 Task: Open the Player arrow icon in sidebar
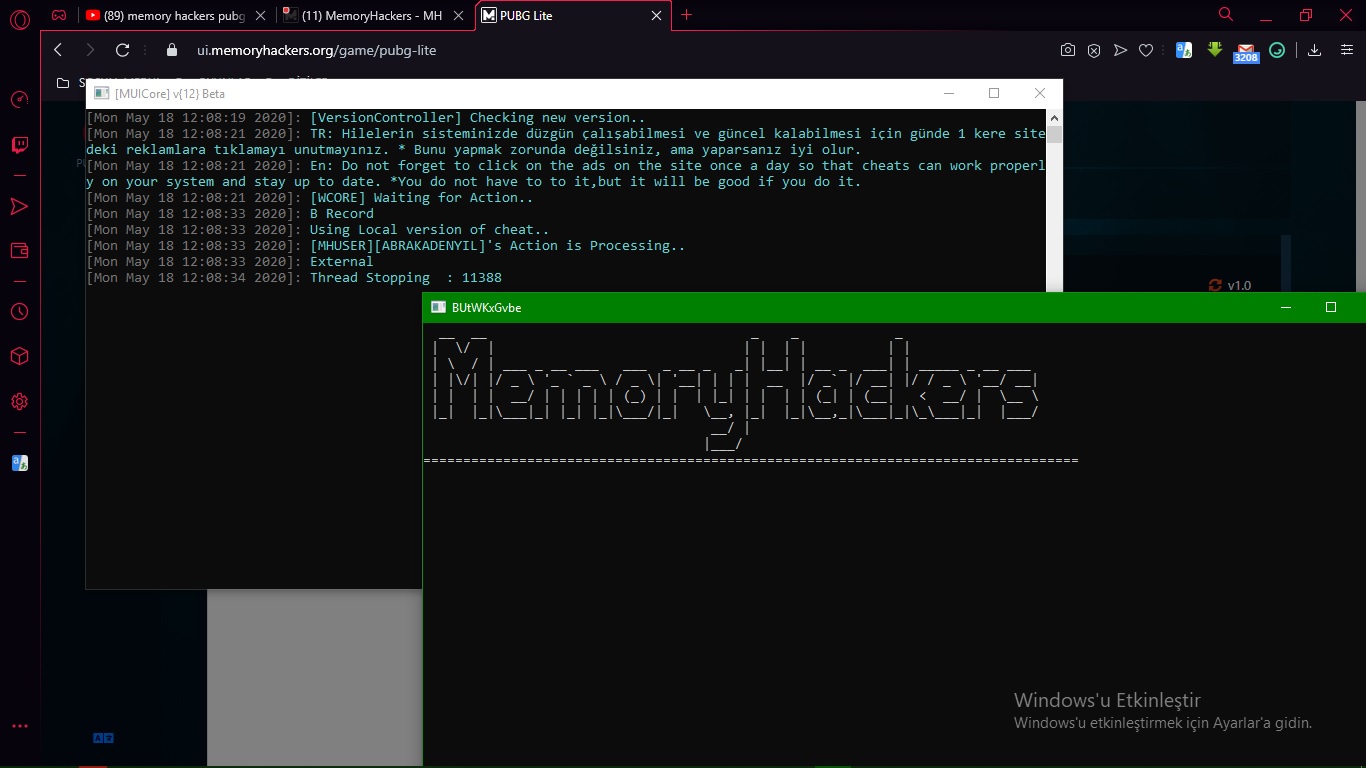[19, 206]
